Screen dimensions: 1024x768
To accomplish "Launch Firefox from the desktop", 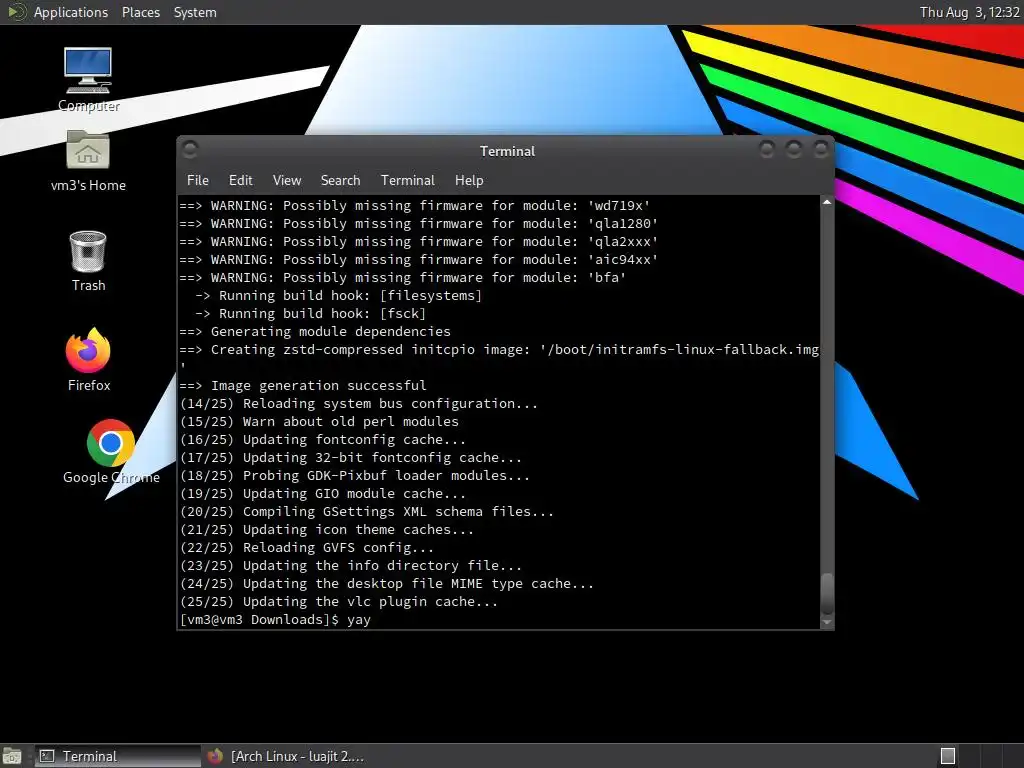I will 88,360.
